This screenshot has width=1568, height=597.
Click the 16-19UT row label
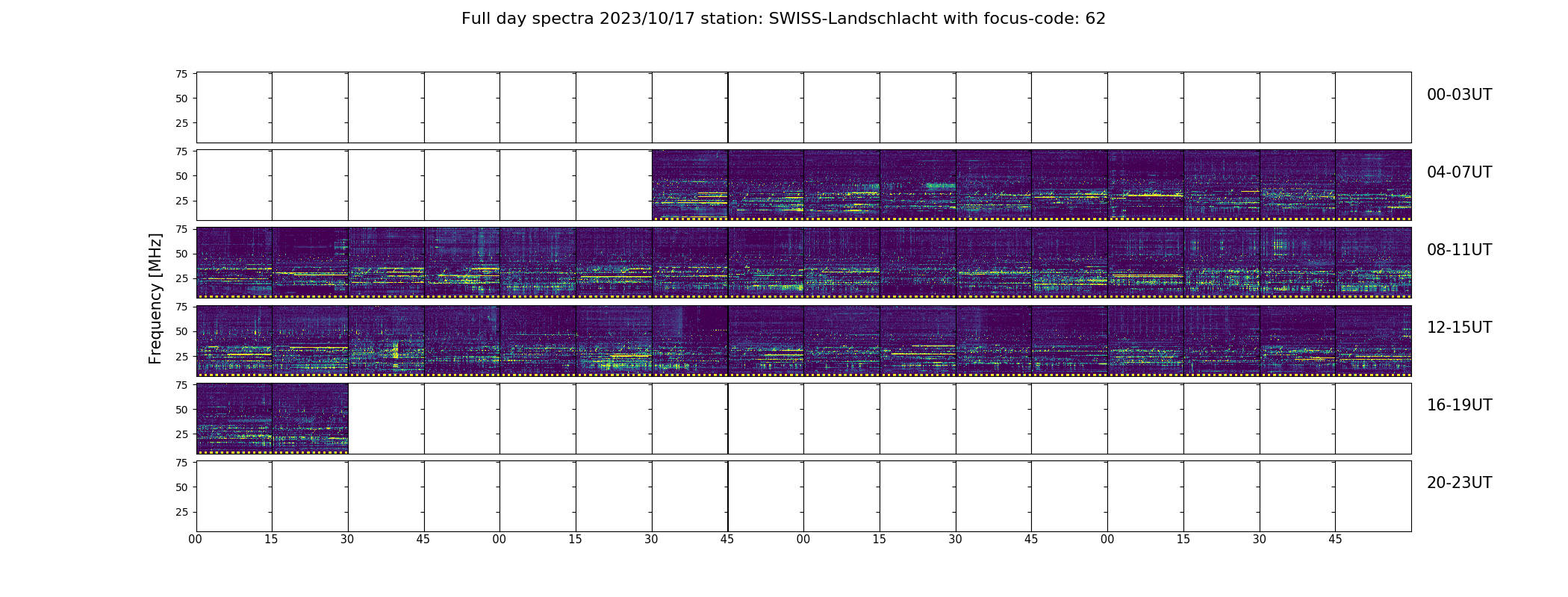pos(1459,405)
